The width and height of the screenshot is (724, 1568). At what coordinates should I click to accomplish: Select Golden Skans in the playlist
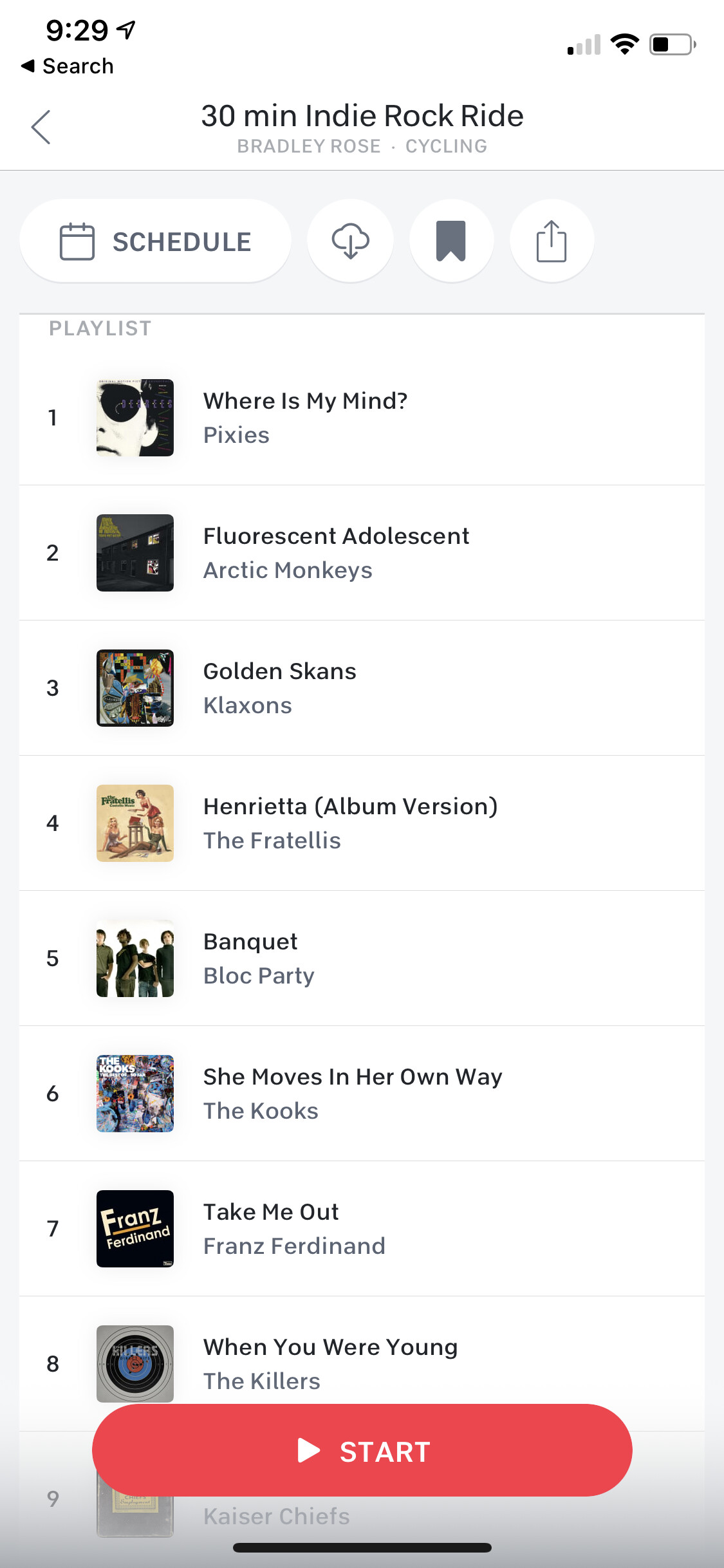click(280, 671)
